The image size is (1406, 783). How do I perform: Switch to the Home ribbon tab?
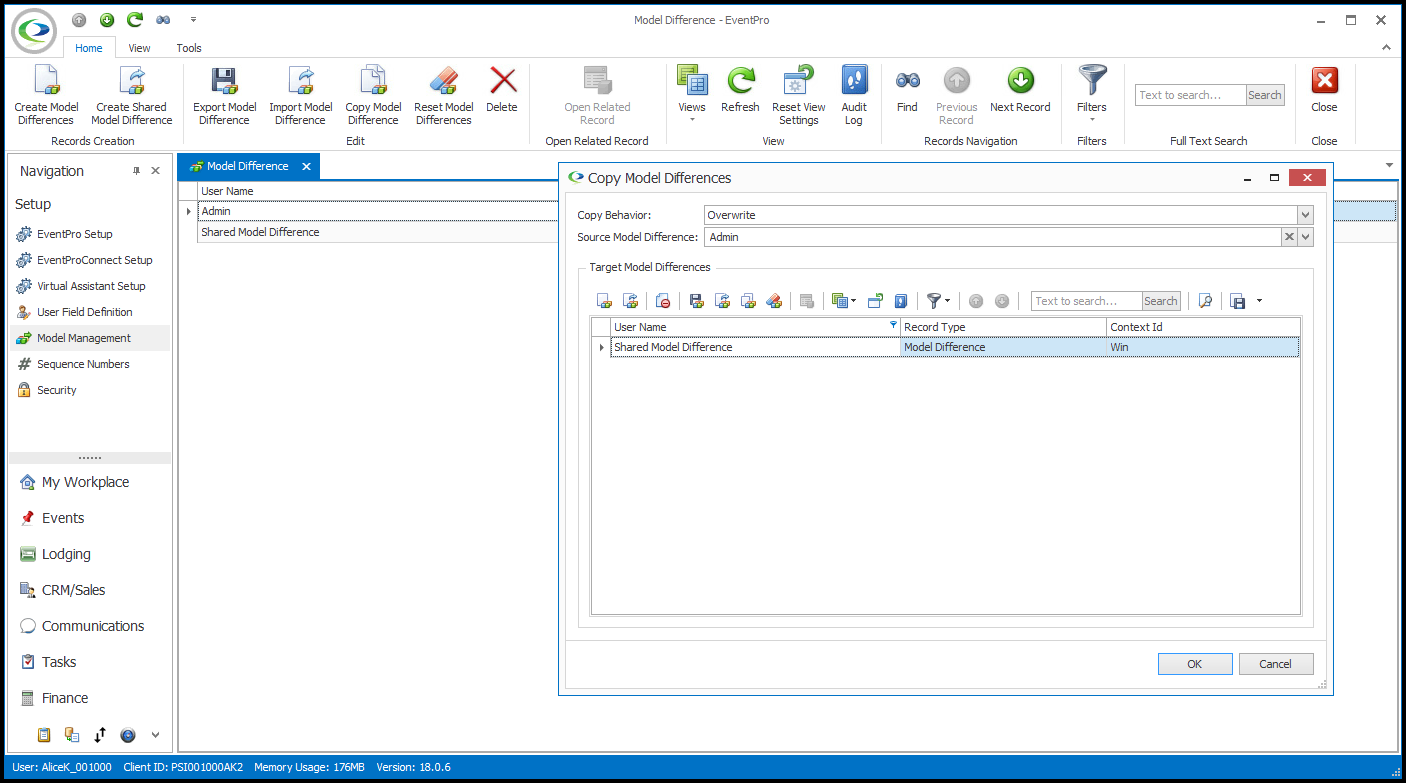[x=89, y=48]
